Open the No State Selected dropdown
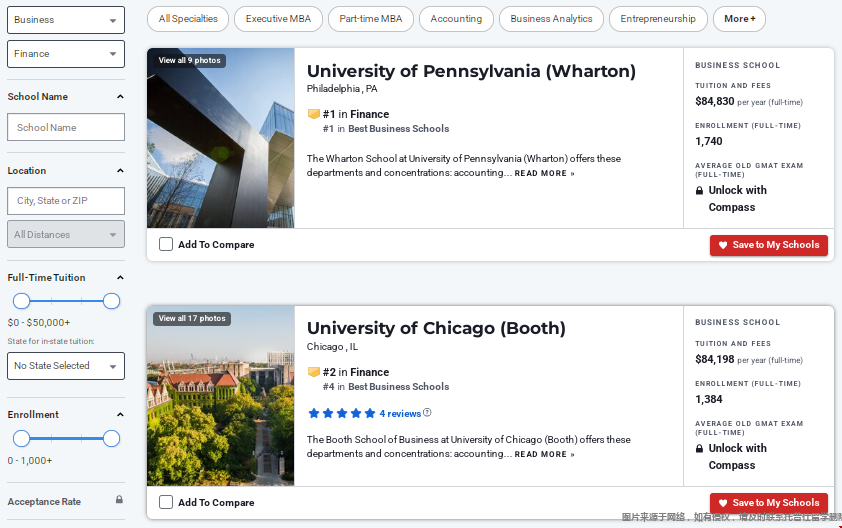The image size is (842, 528). click(x=66, y=366)
